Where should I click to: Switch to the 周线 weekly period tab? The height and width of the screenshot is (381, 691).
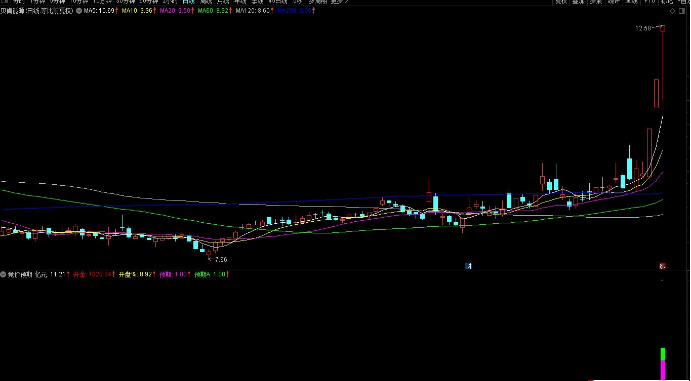[206, 2]
